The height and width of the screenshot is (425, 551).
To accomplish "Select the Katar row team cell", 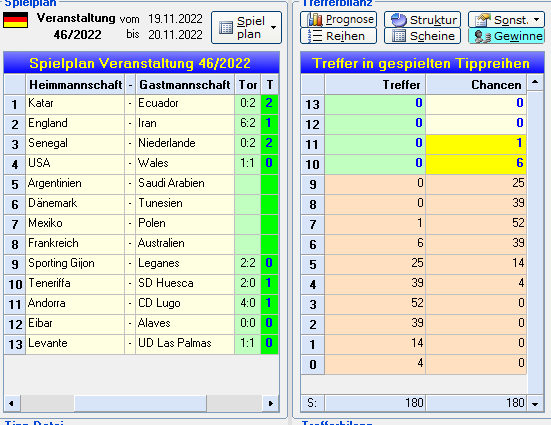I will pos(75,103).
